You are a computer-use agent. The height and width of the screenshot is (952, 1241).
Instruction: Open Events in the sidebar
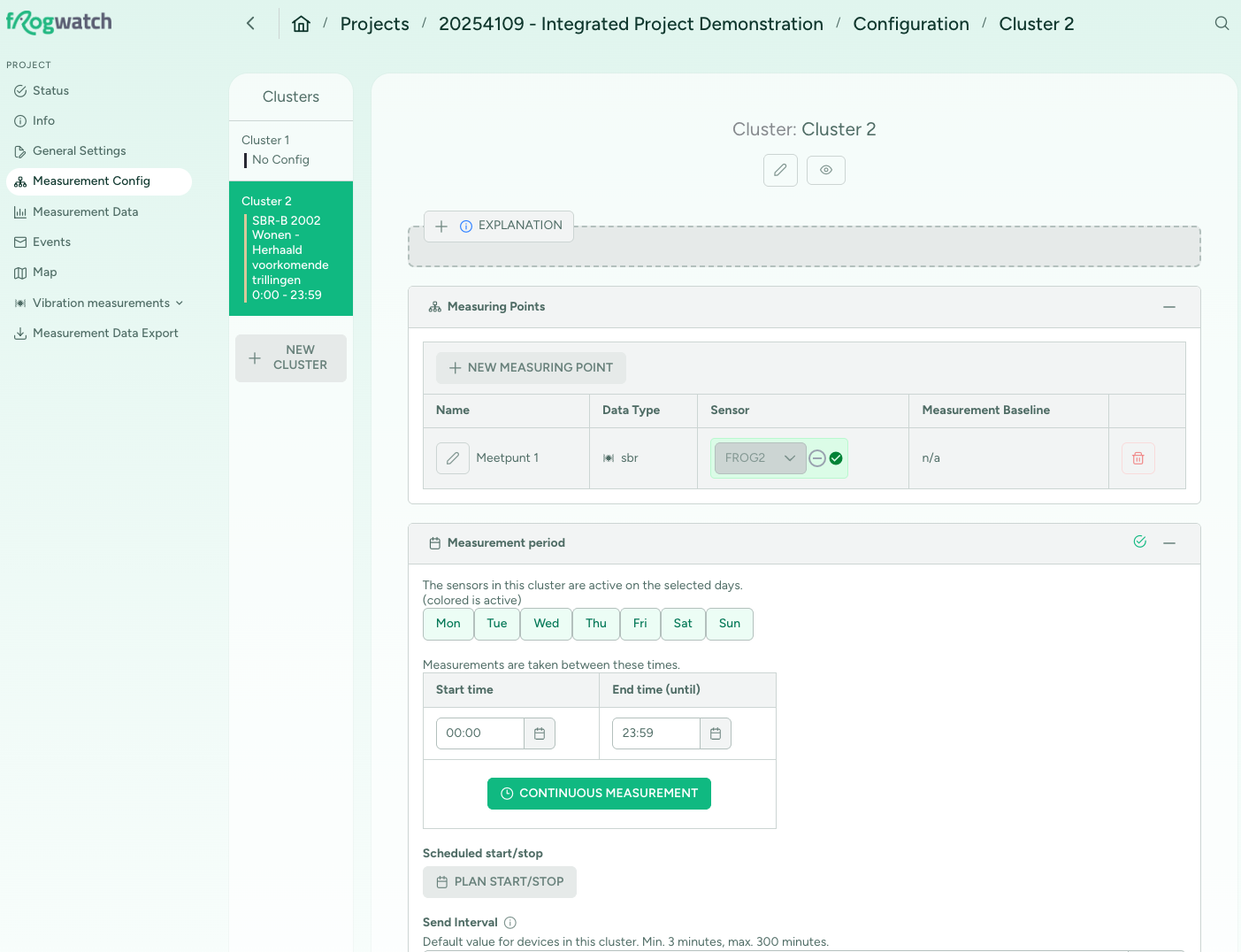[99, 242]
